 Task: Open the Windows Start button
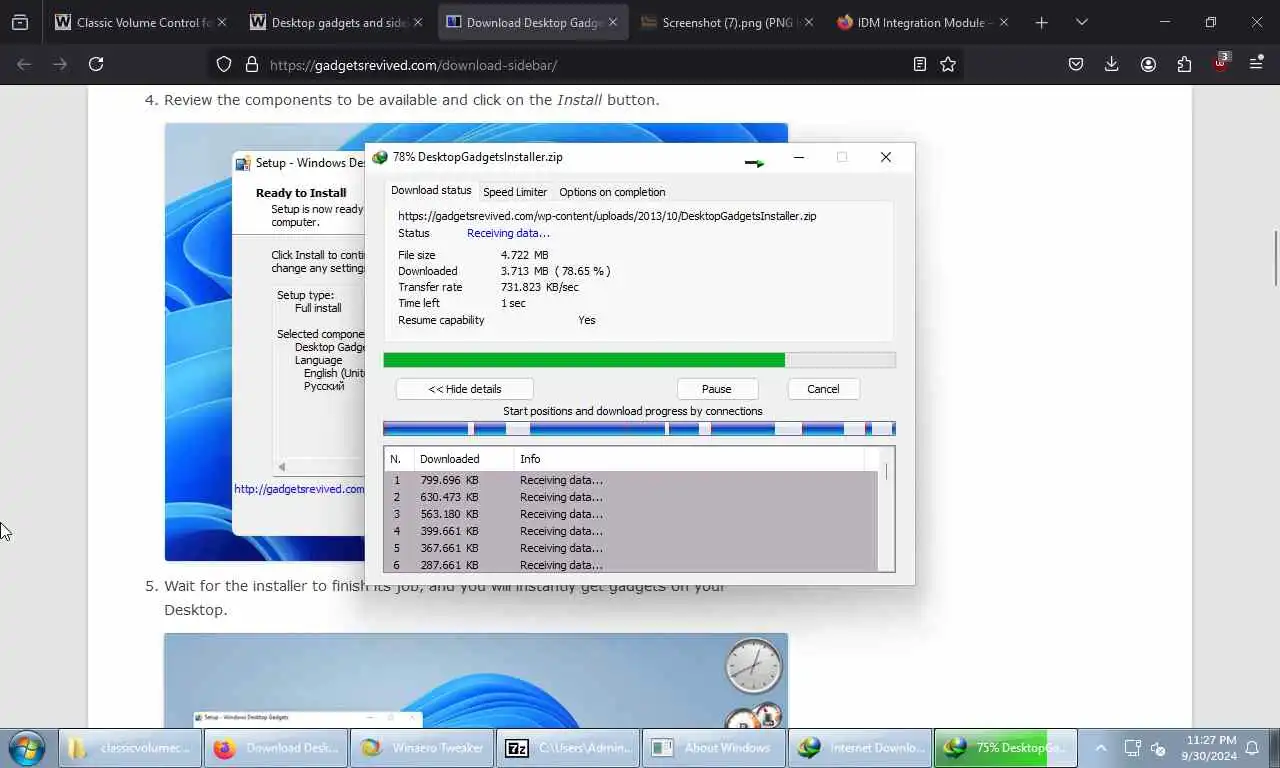point(26,748)
